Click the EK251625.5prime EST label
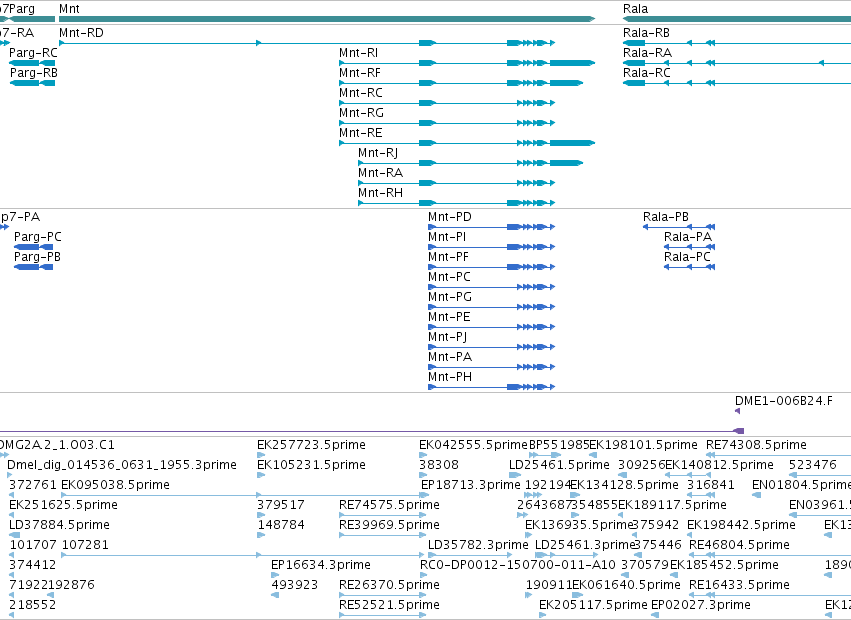 [x=63, y=505]
